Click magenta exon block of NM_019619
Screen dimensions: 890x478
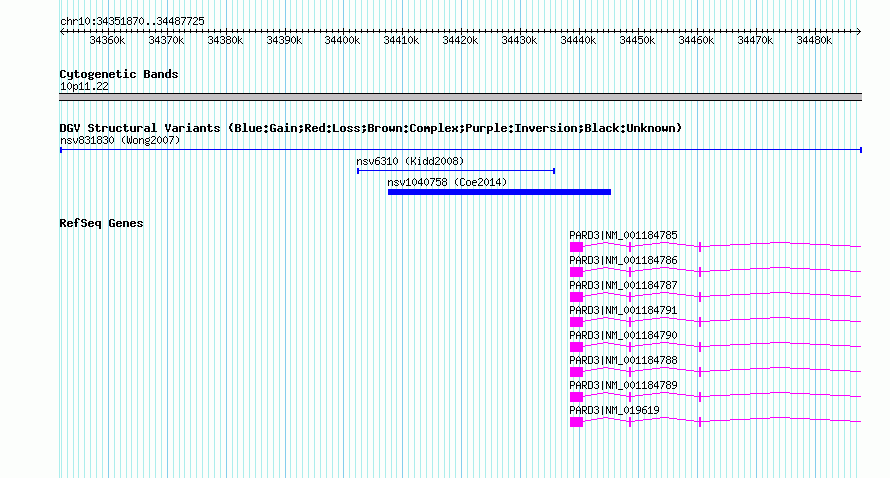point(577,422)
